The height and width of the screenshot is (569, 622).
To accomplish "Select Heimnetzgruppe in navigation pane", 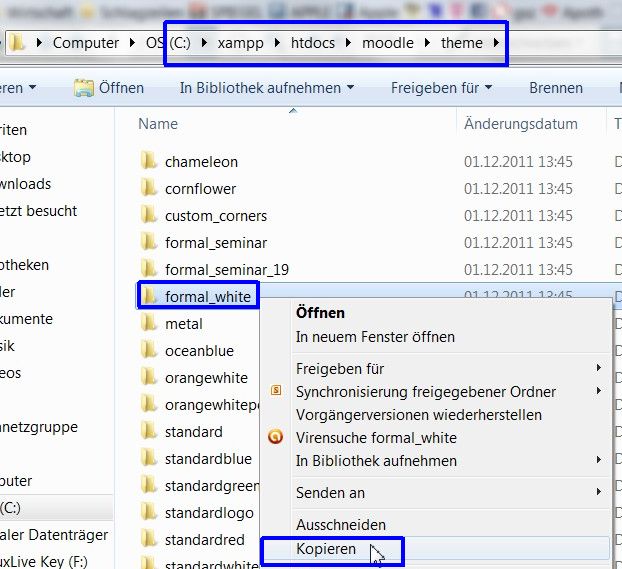I will 39,427.
